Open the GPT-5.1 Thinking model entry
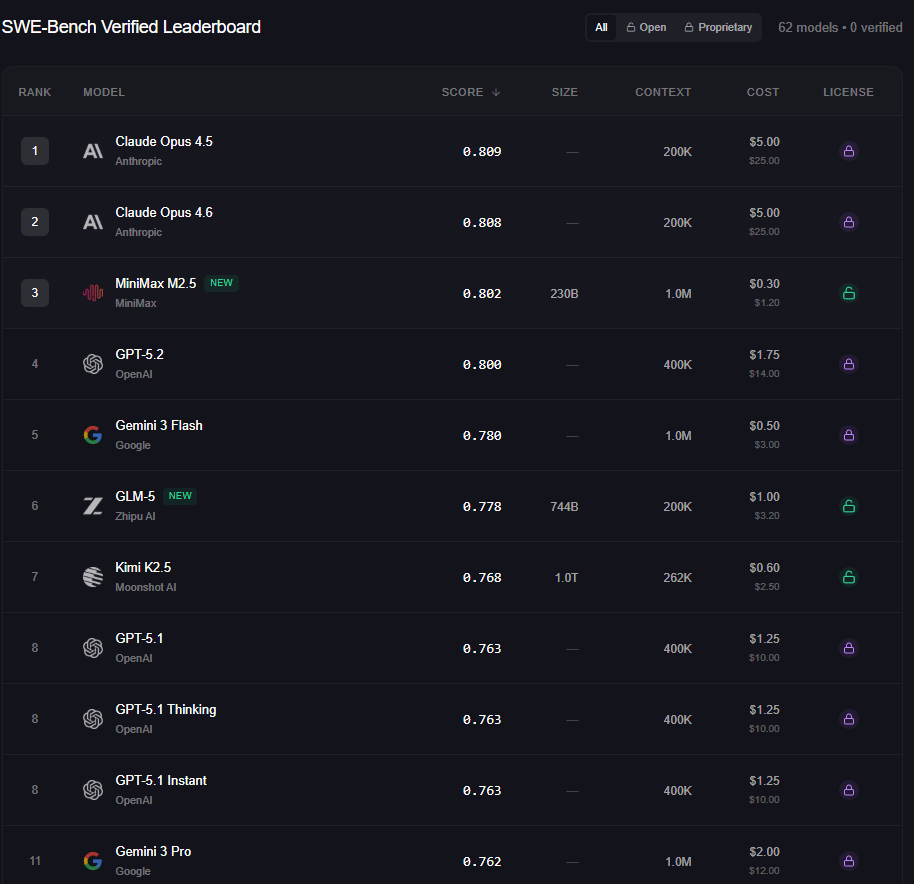 (165, 709)
